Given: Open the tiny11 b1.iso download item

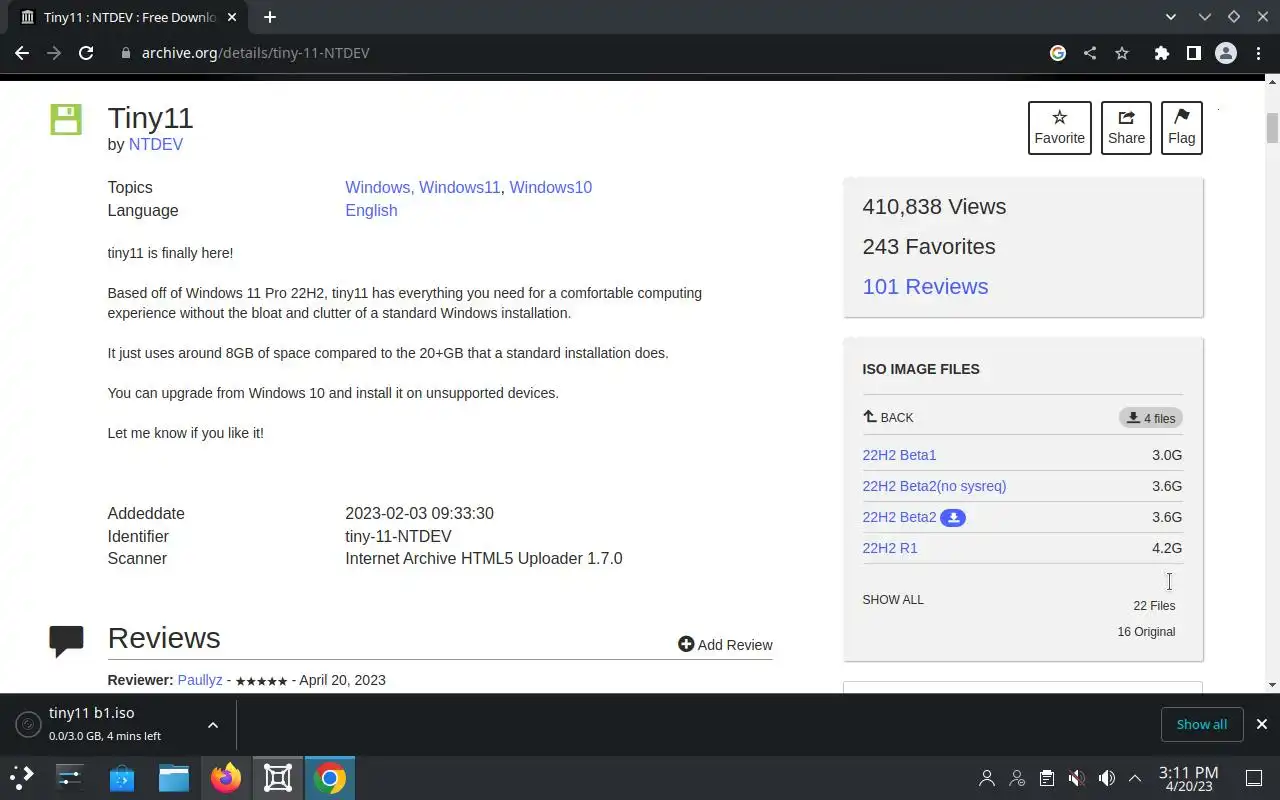Looking at the screenshot, I should pyautogui.click(x=105, y=724).
